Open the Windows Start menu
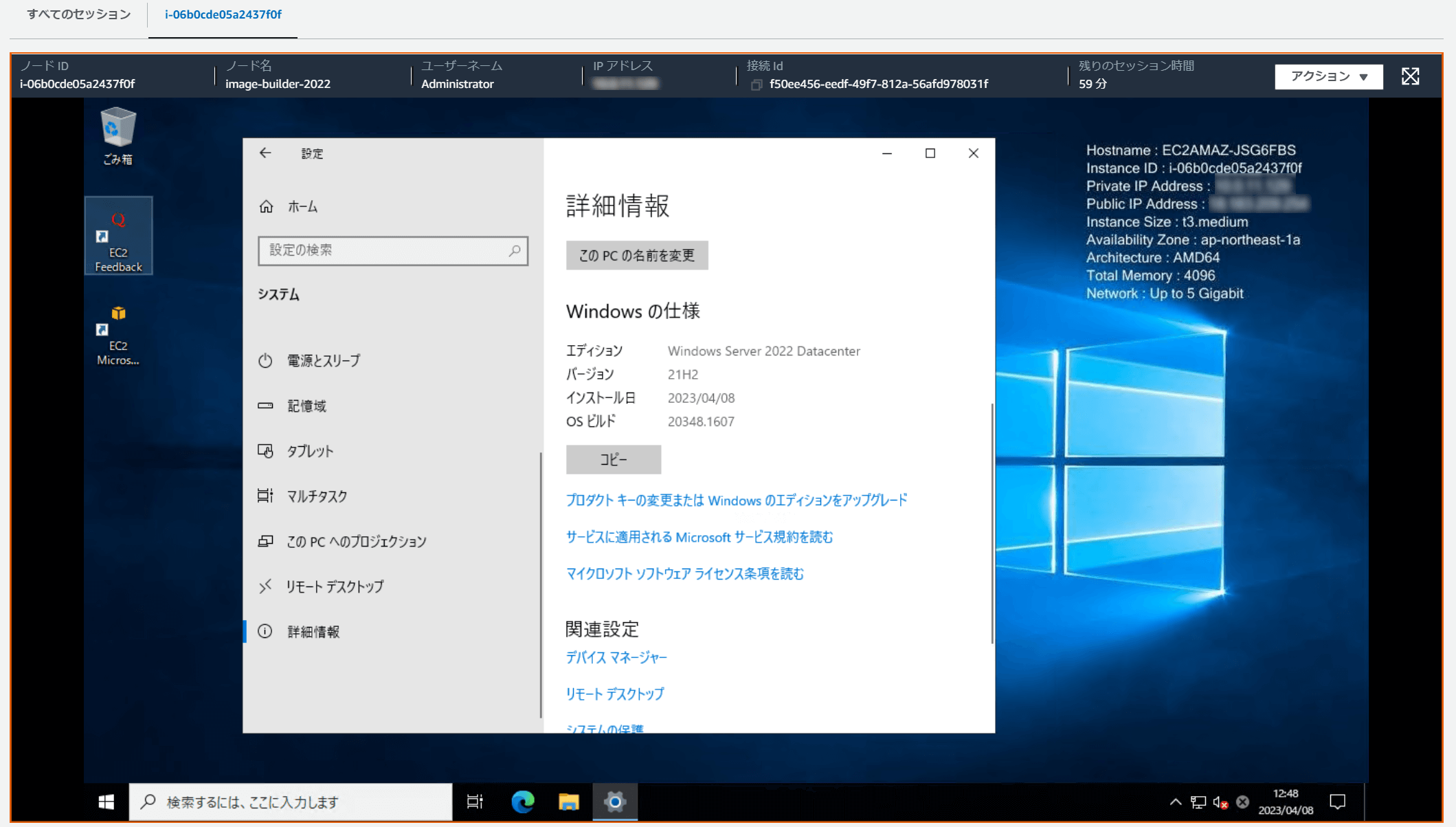This screenshot has height=827, width=1456. [107, 802]
